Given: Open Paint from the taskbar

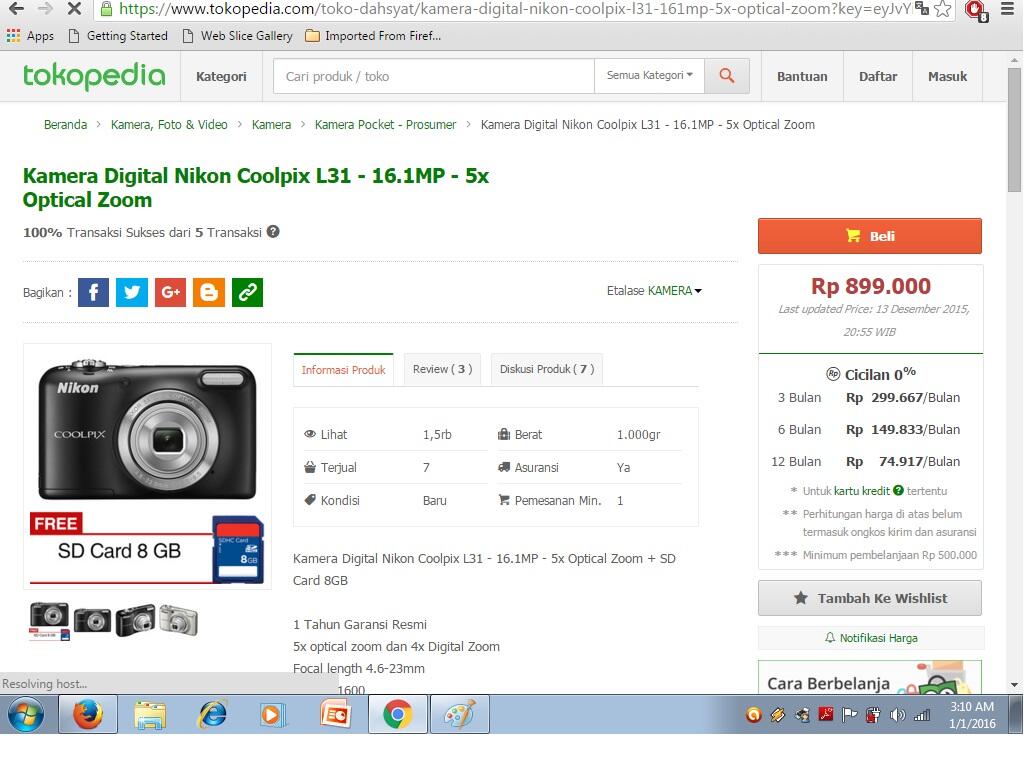Looking at the screenshot, I should (459, 714).
